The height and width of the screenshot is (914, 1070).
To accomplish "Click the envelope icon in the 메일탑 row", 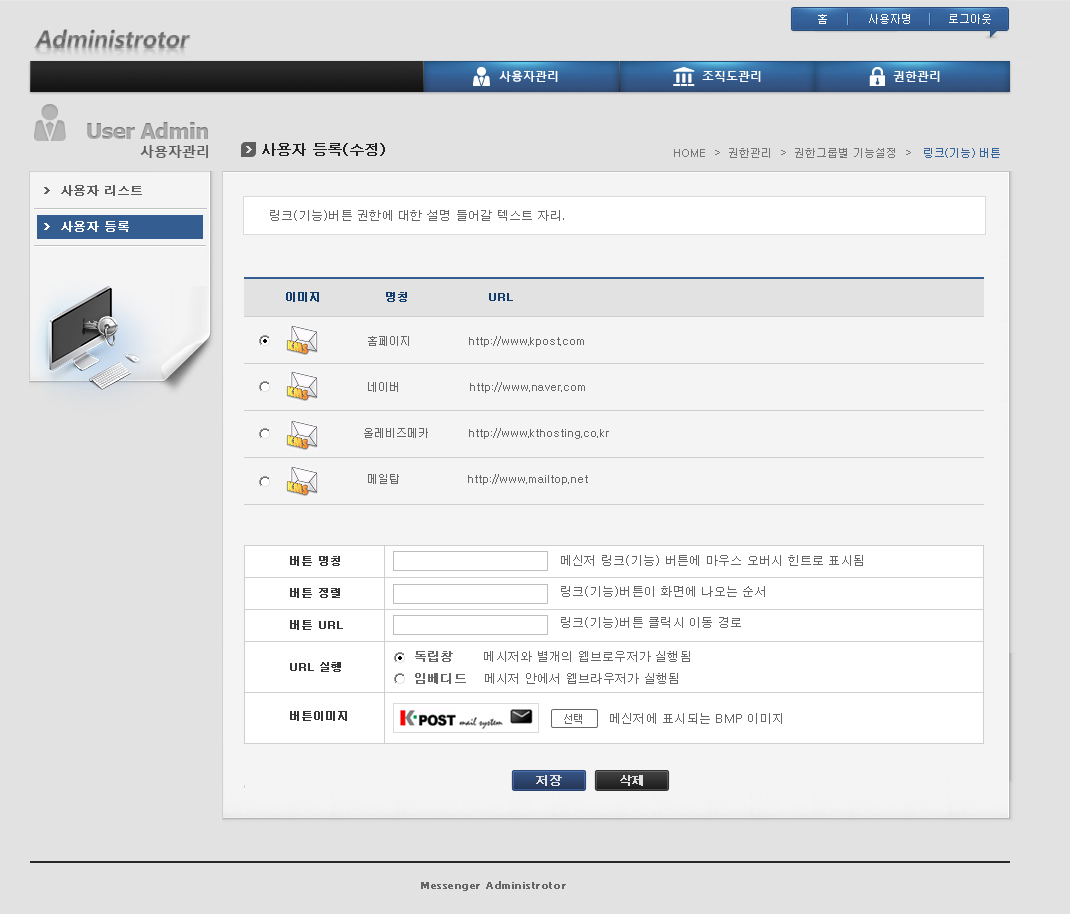I will click(302, 481).
